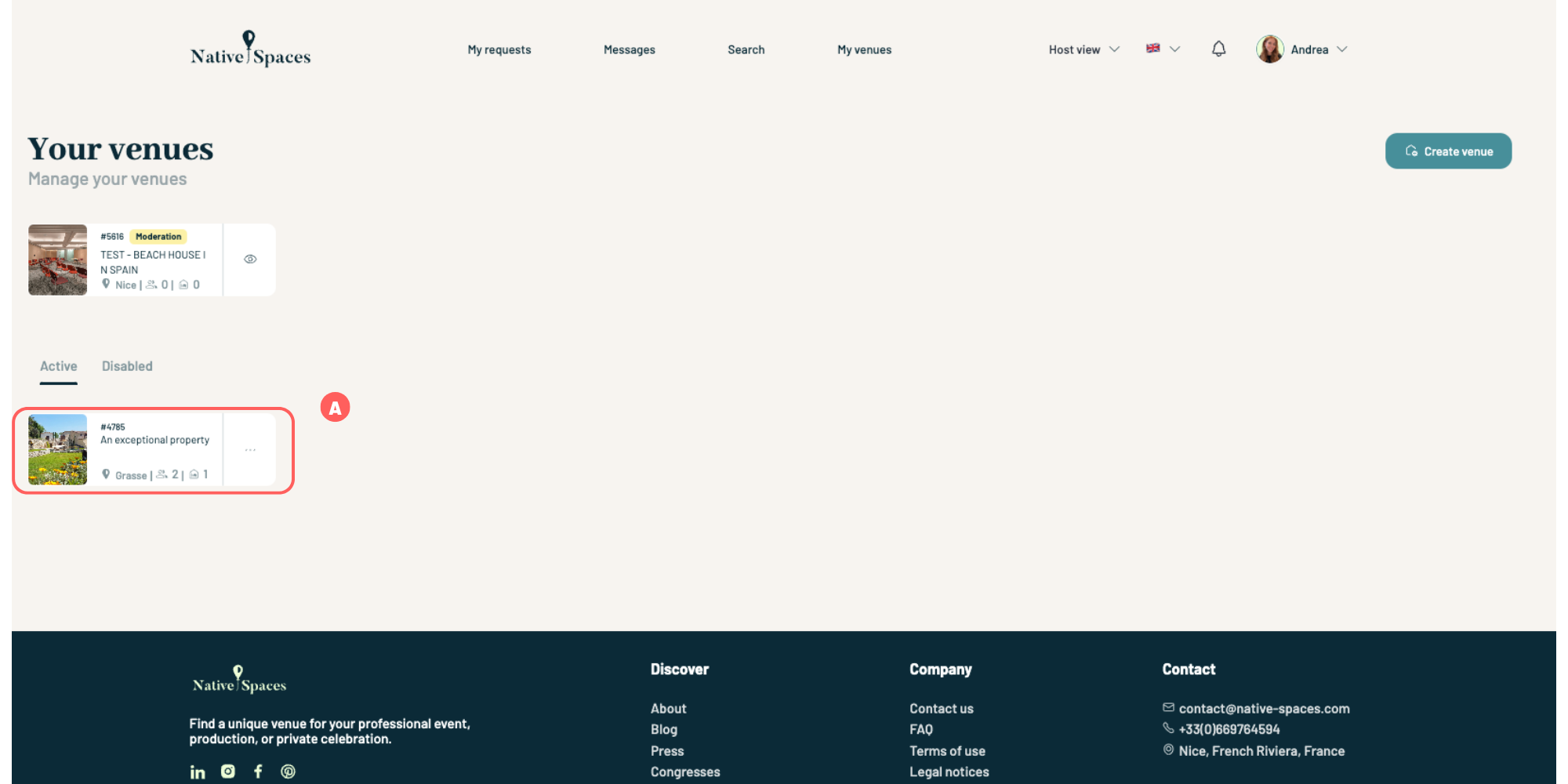Go to My requests in navigation
1568x784 pixels.
[499, 49]
